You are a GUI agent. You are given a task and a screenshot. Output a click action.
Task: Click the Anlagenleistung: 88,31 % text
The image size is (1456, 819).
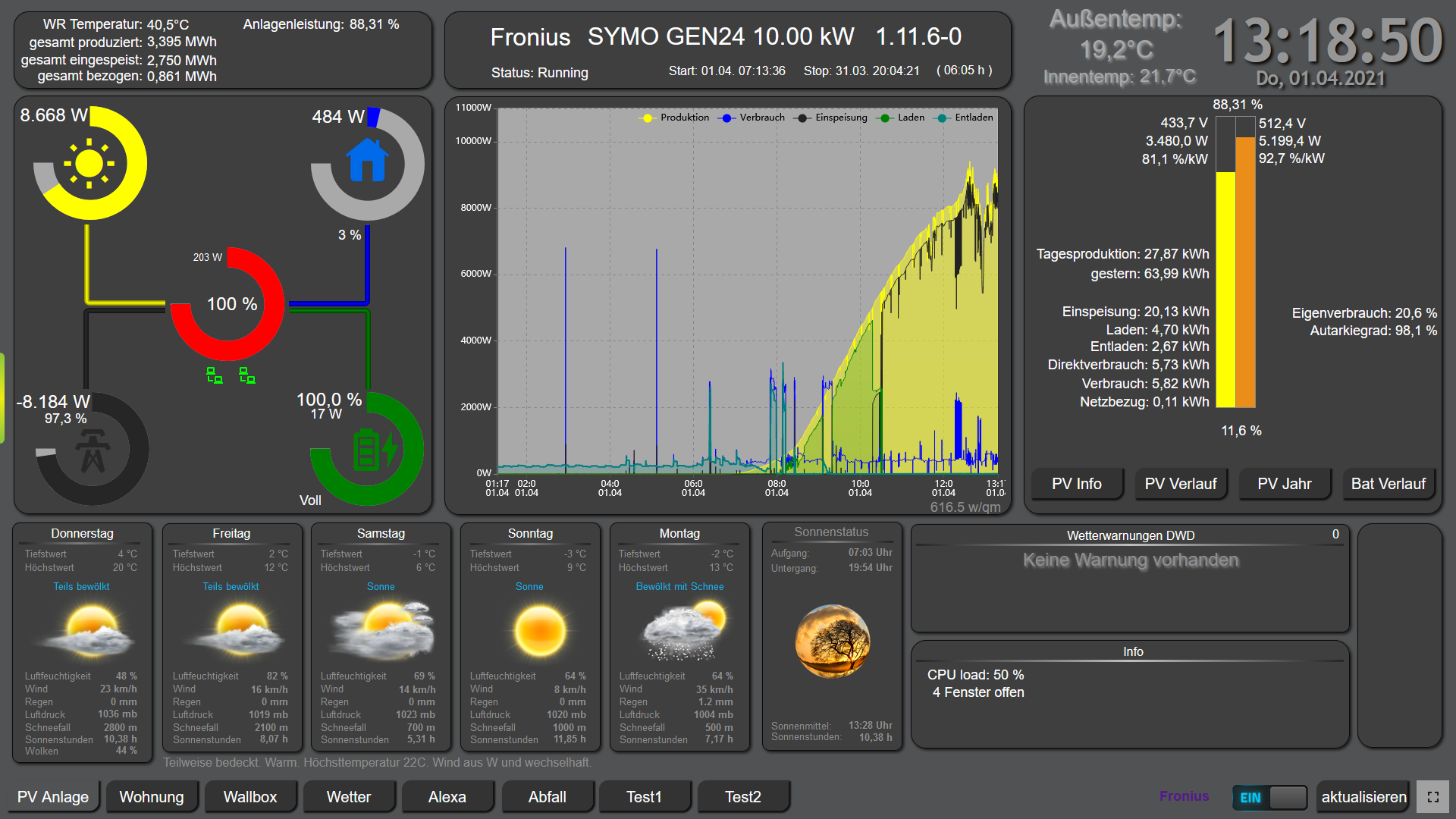(321, 24)
